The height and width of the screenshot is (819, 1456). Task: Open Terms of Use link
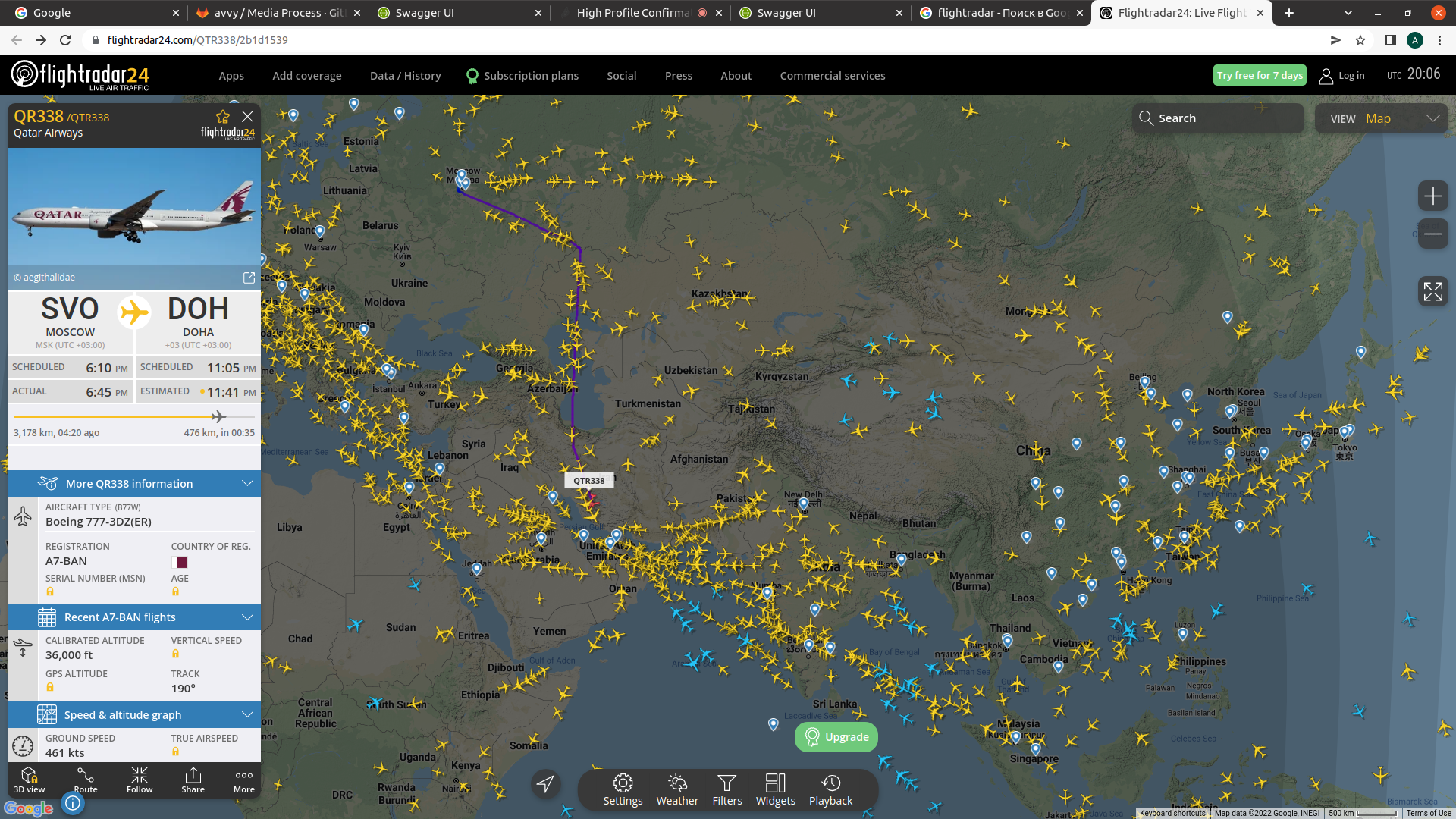tap(1429, 813)
